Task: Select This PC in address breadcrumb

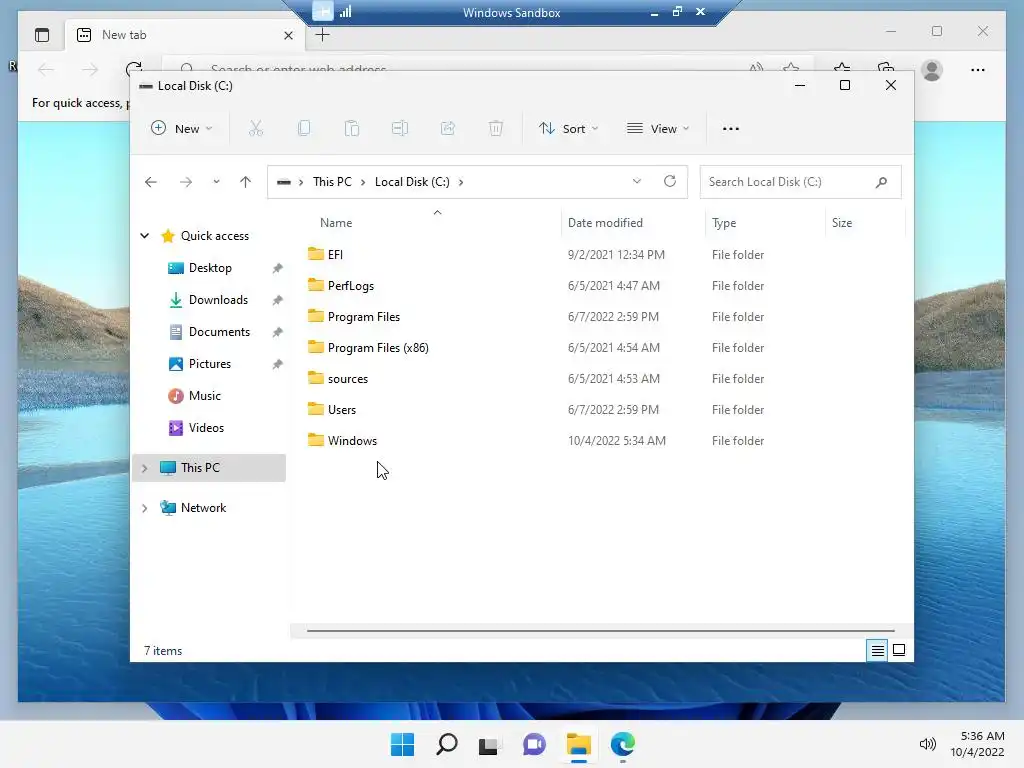Action: (332, 182)
